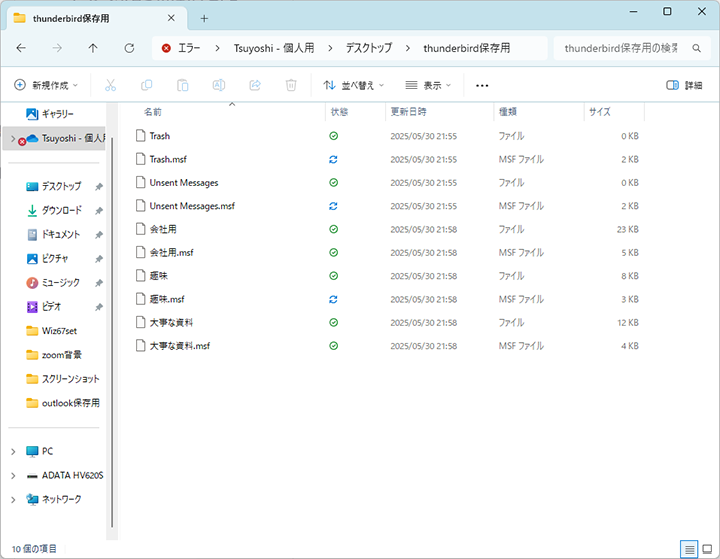The image size is (720, 559).
Task: Refresh the current folder view
Action: pyautogui.click(x=129, y=48)
